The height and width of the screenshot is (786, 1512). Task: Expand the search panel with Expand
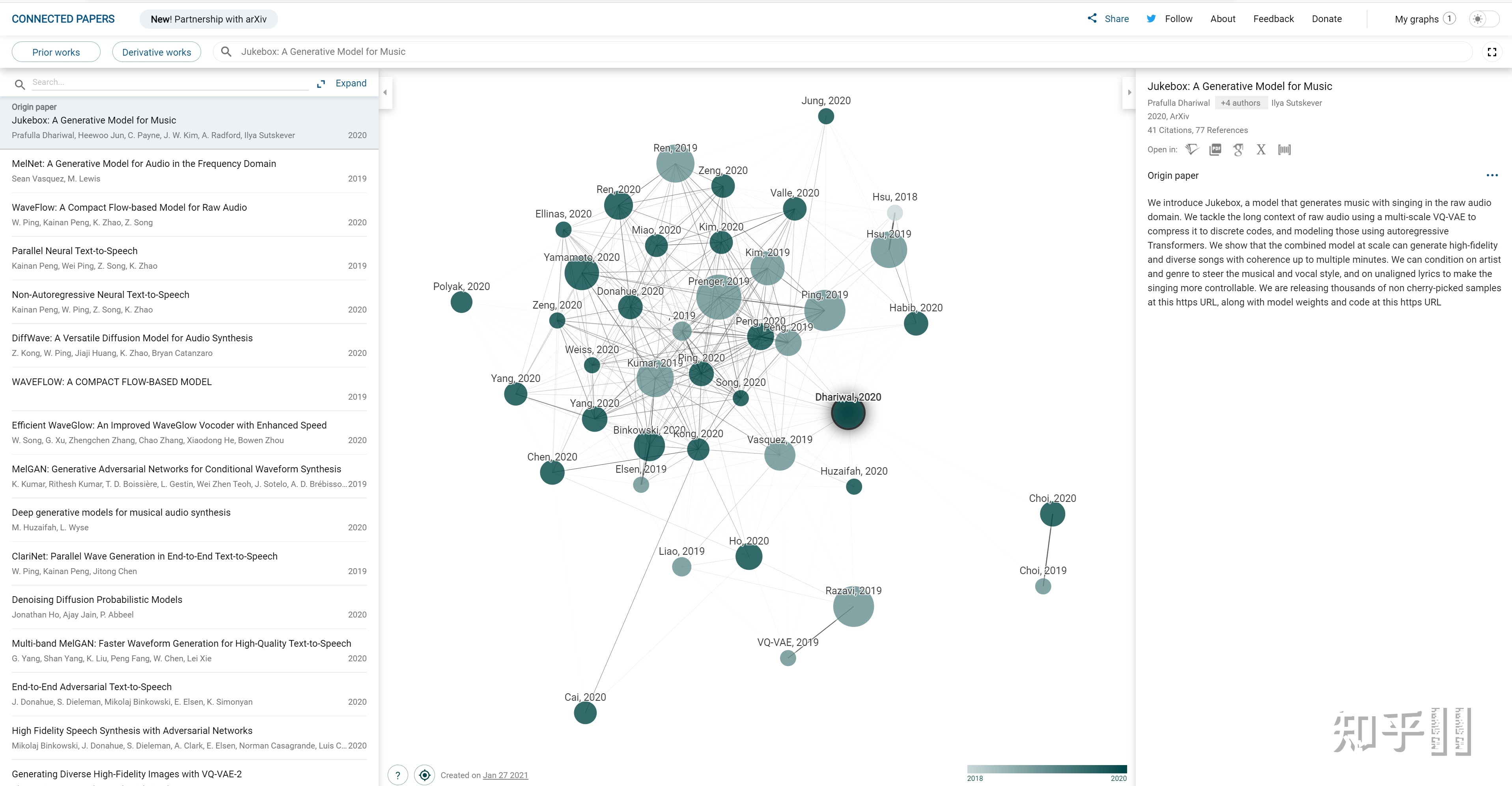tap(349, 82)
